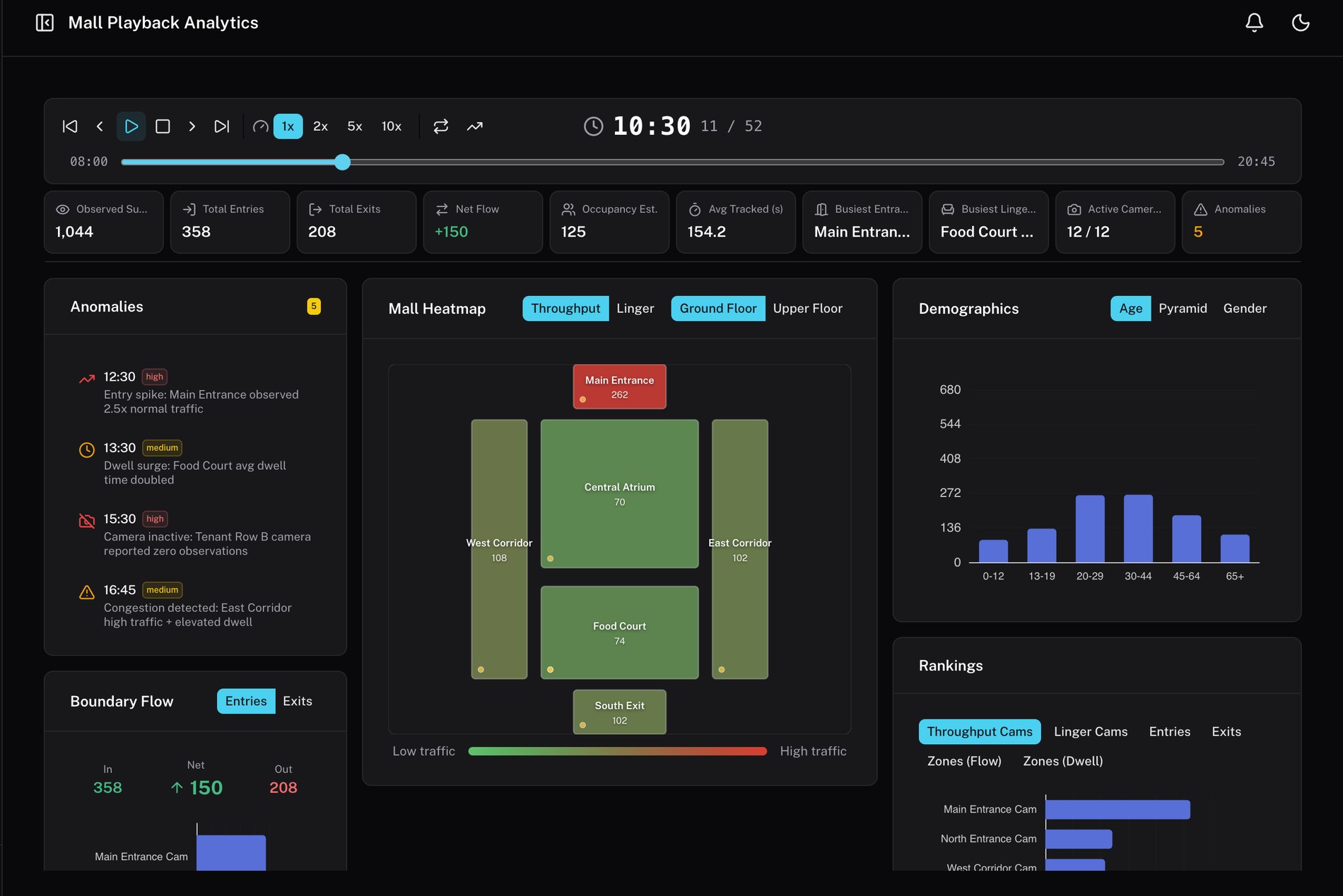Show Boundary Flow Exits
The height and width of the screenshot is (896, 1343).
(298, 701)
